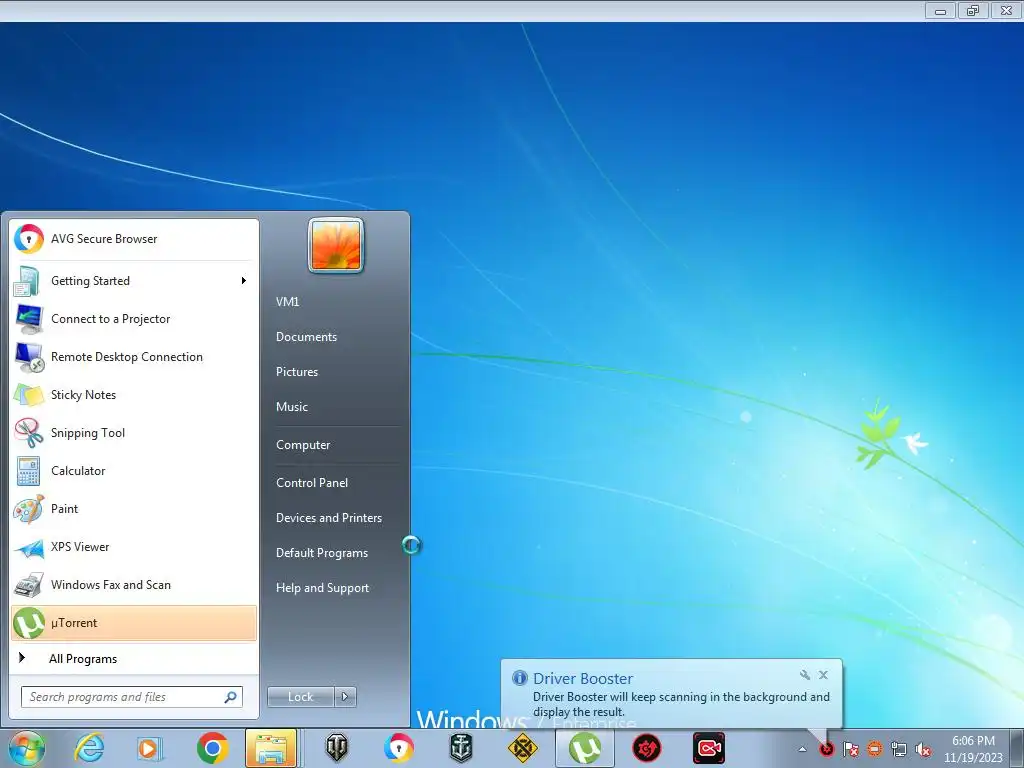Open the Snipping Tool

(x=134, y=432)
